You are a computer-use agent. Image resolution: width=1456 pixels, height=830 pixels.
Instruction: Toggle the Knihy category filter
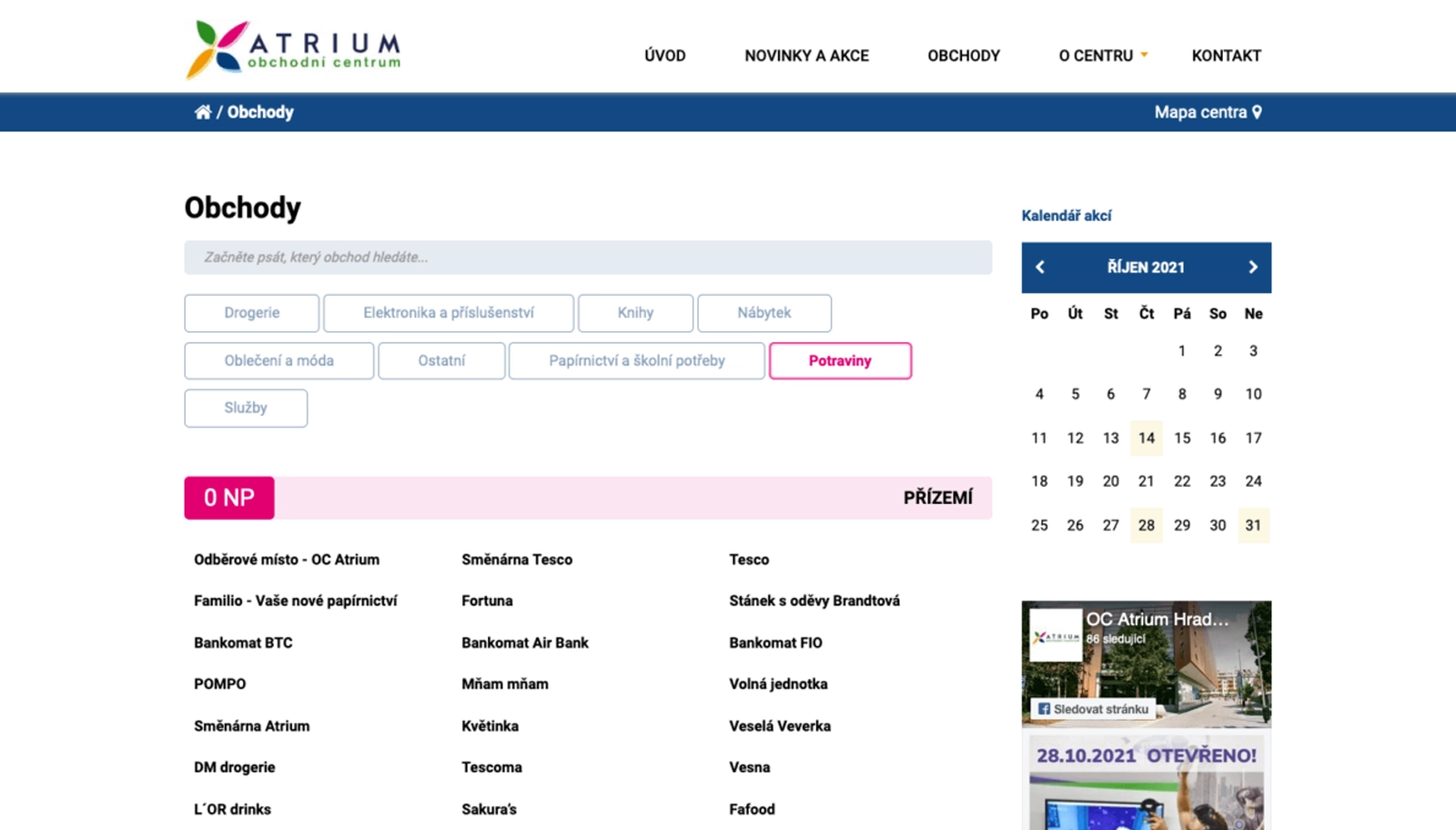click(x=635, y=312)
